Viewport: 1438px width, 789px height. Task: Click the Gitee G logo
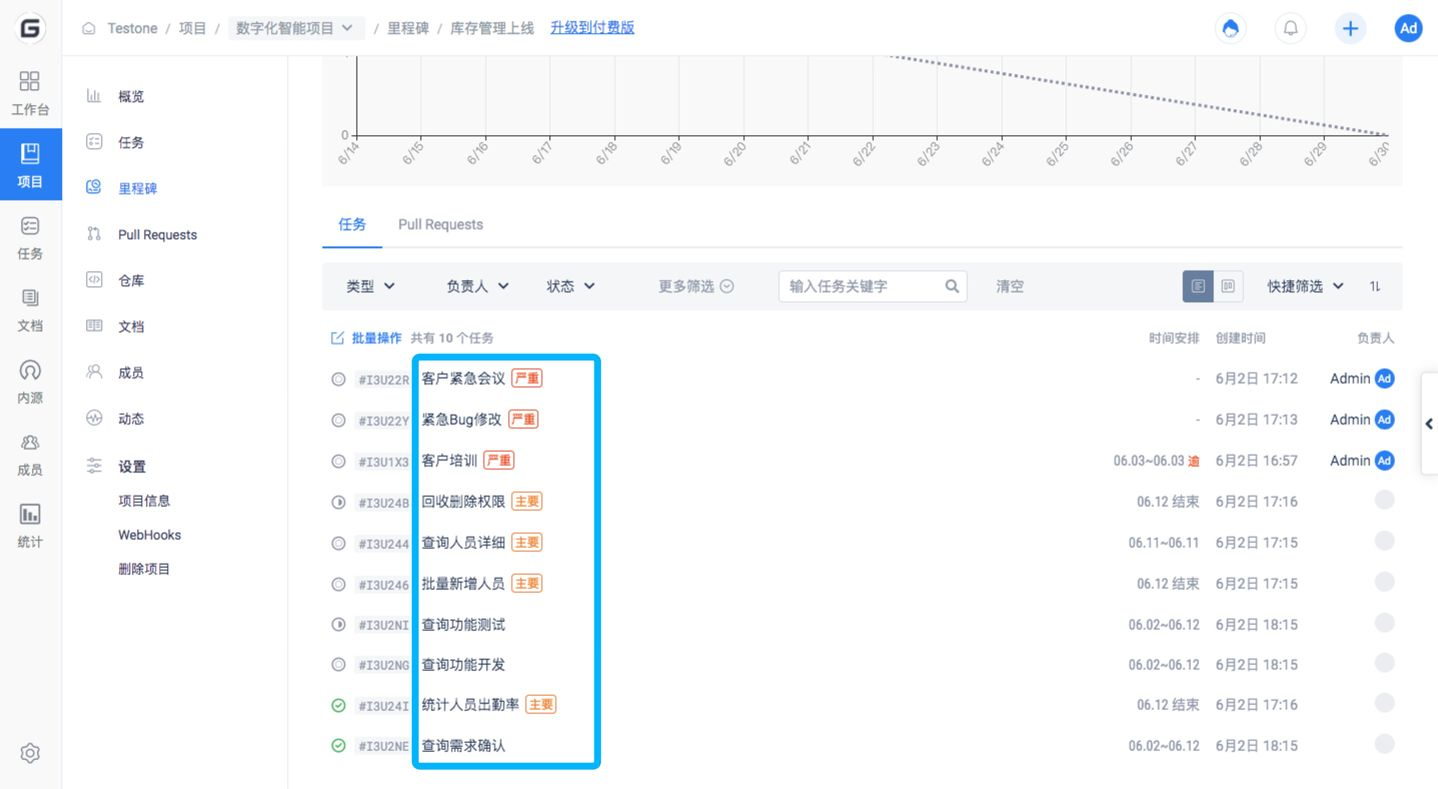coord(30,29)
